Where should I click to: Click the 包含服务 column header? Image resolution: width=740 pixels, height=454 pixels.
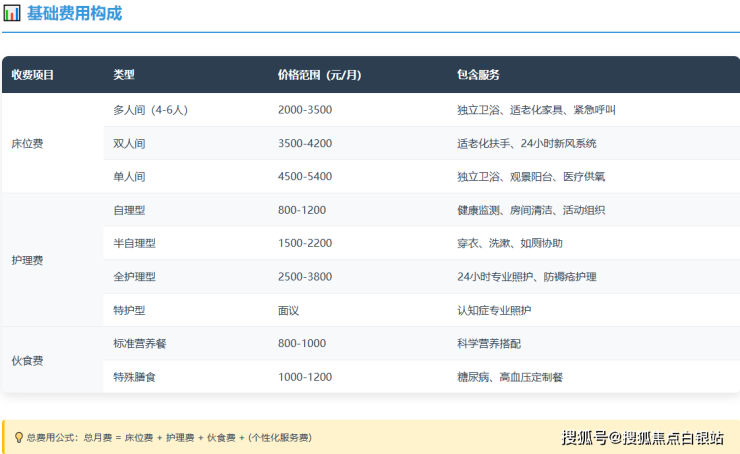[x=478, y=75]
